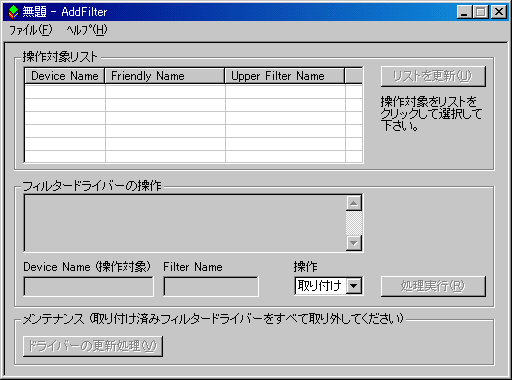
Task: Minimize the AddFilter window
Action: point(464,12)
